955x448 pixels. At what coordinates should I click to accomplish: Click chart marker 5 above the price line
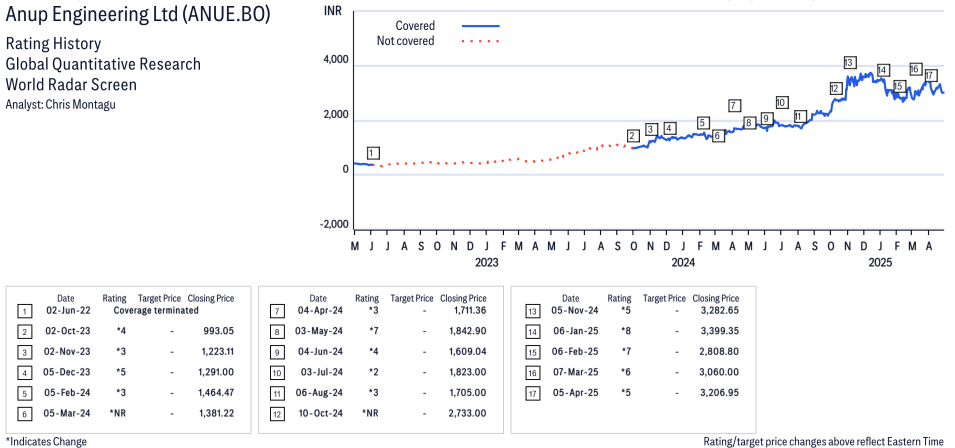pyautogui.click(x=702, y=122)
